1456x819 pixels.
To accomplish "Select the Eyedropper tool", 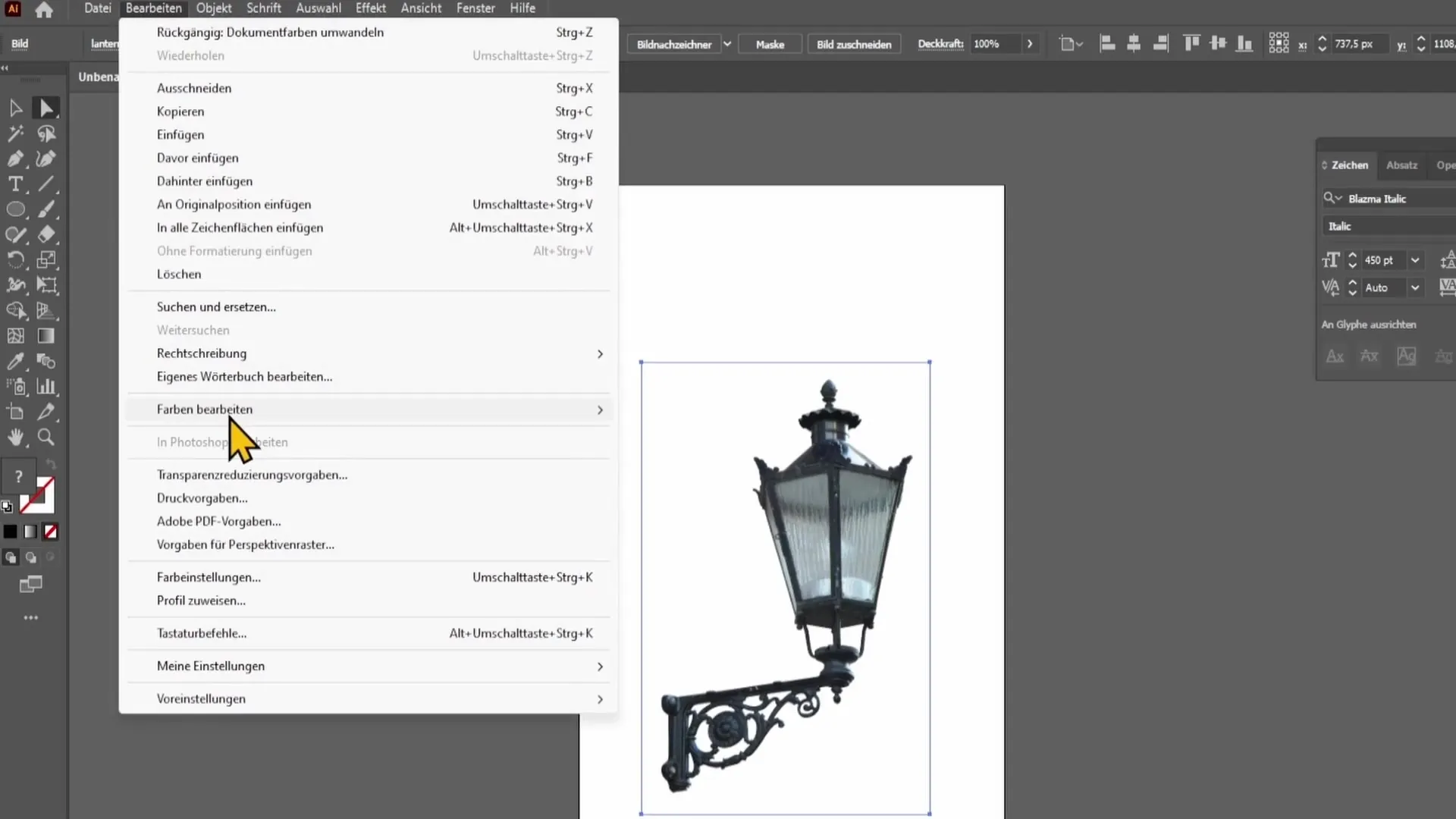I will pyautogui.click(x=15, y=362).
